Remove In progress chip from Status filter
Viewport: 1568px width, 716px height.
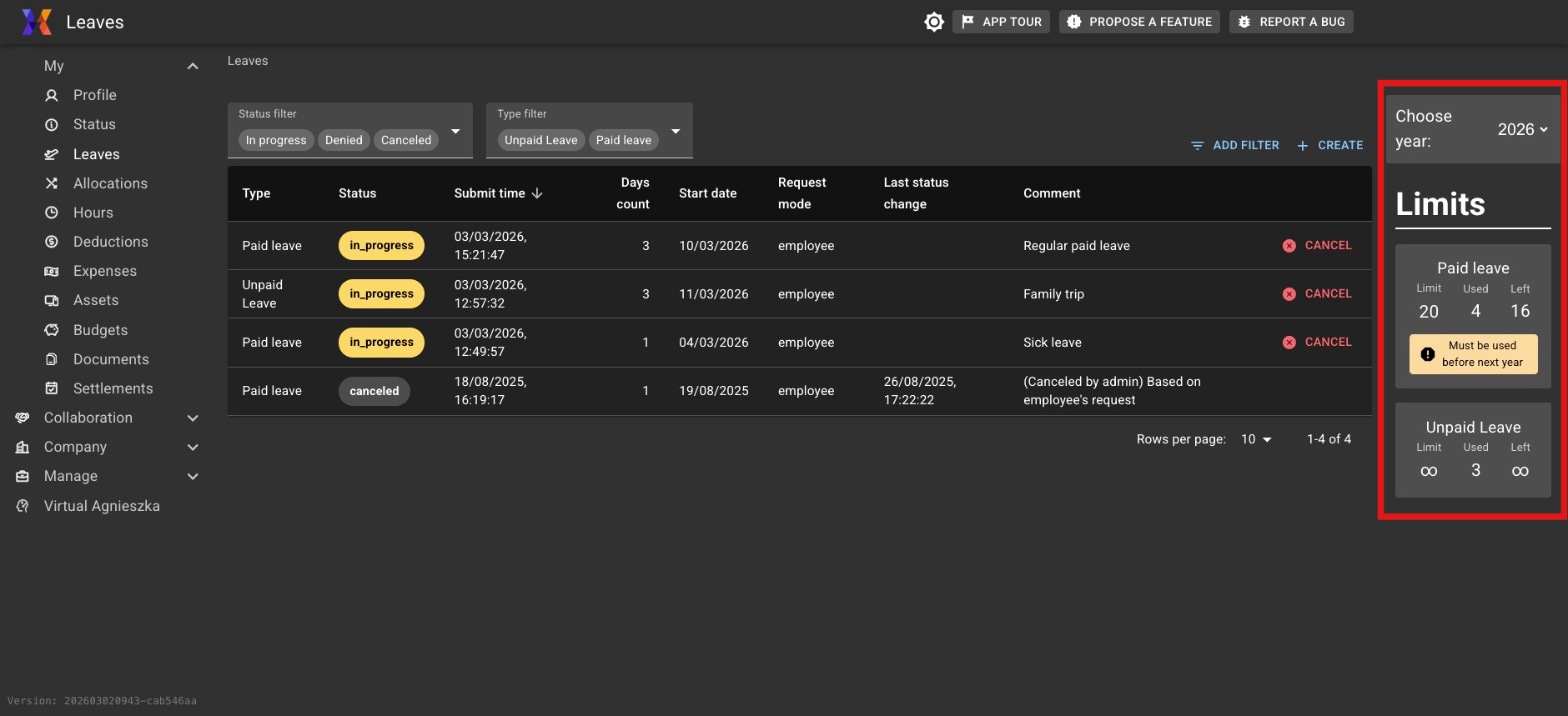point(276,140)
